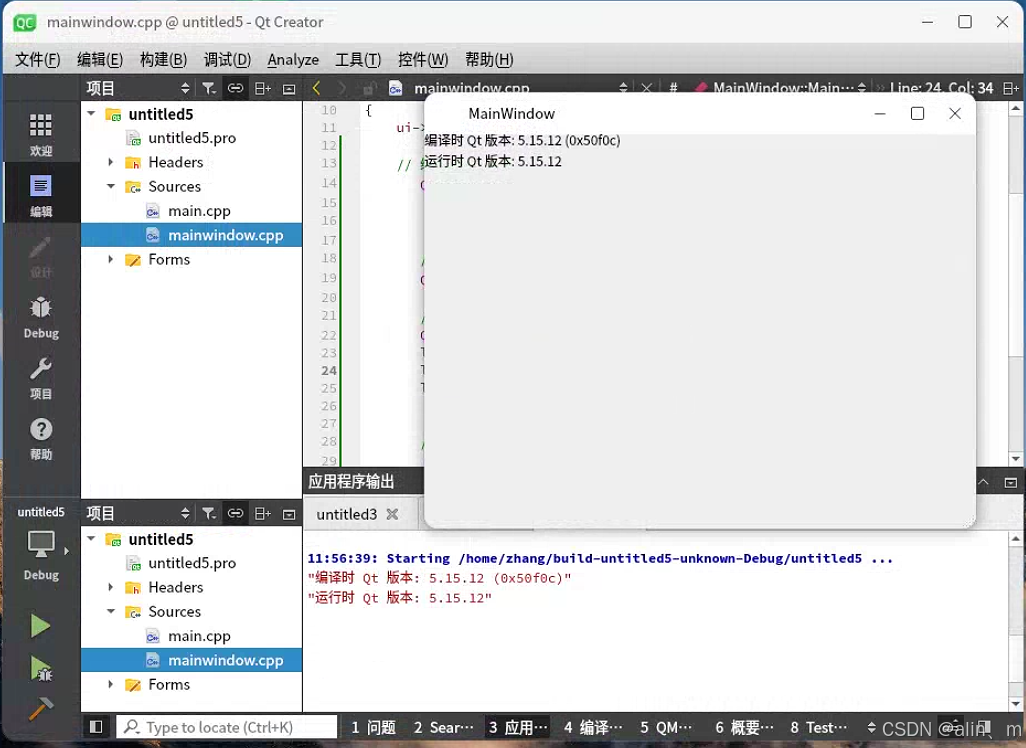Click the code editor vertical scrollbar
Image resolution: width=1026 pixels, height=748 pixels.
[x=1016, y=283]
